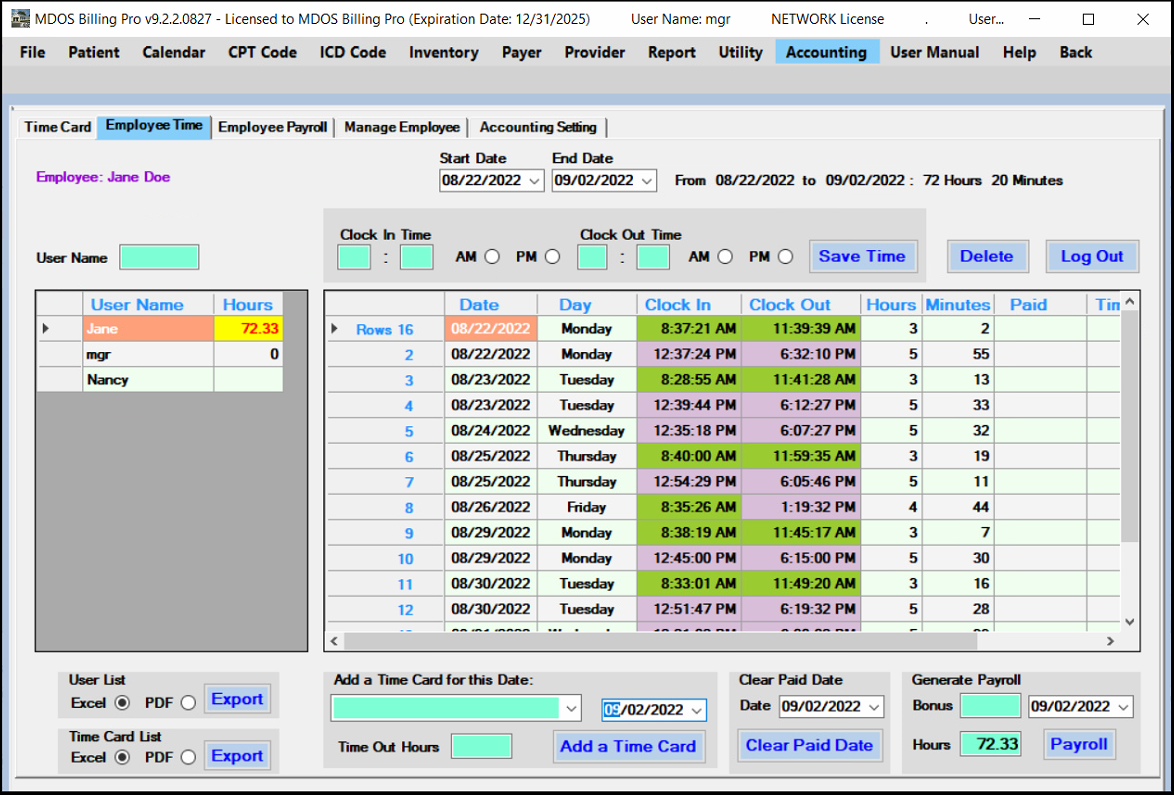Switch to the Accounting Setting tab
Image resolution: width=1174 pixels, height=795 pixels.
pos(538,127)
